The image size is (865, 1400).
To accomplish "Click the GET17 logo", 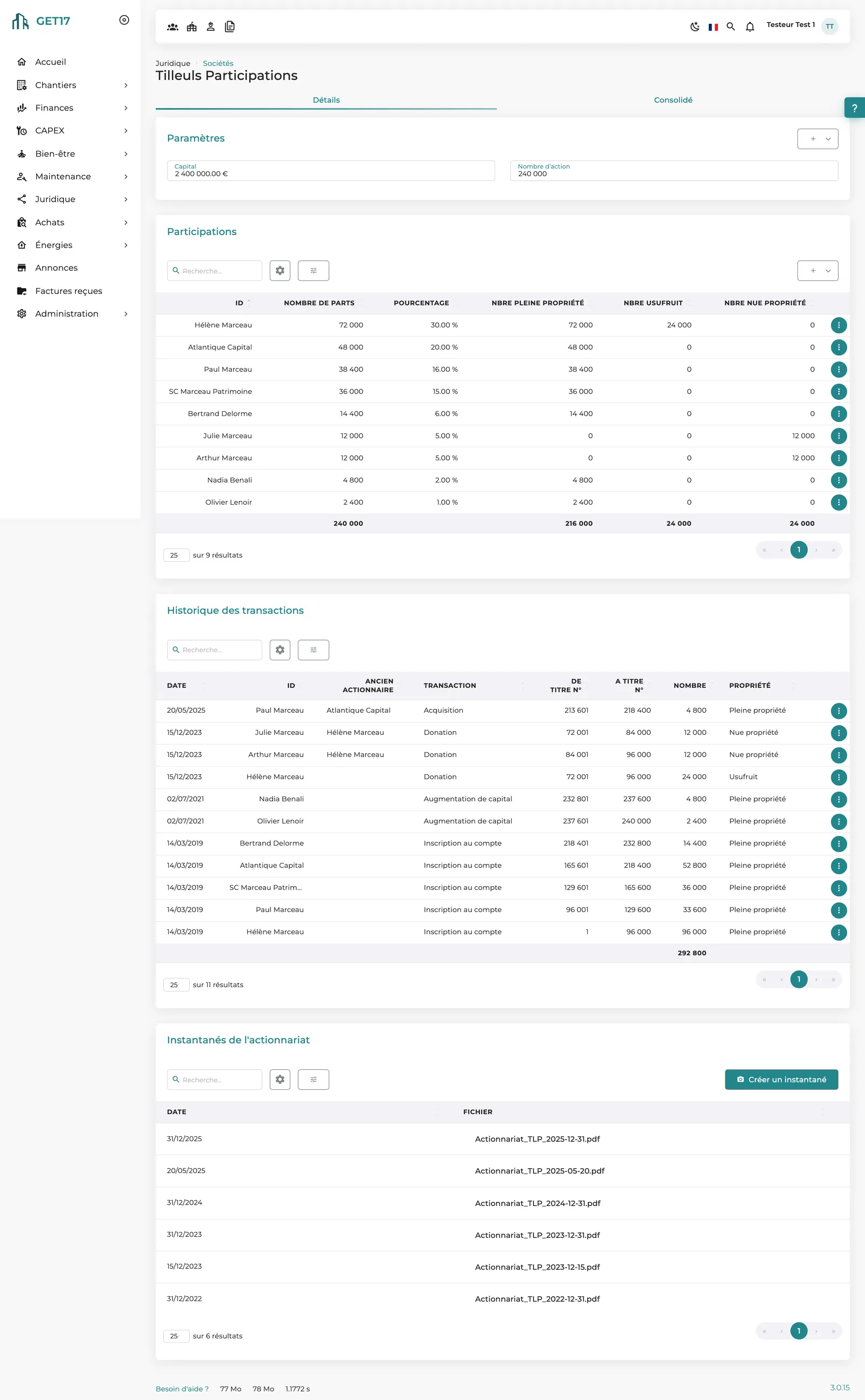I will point(41,21).
